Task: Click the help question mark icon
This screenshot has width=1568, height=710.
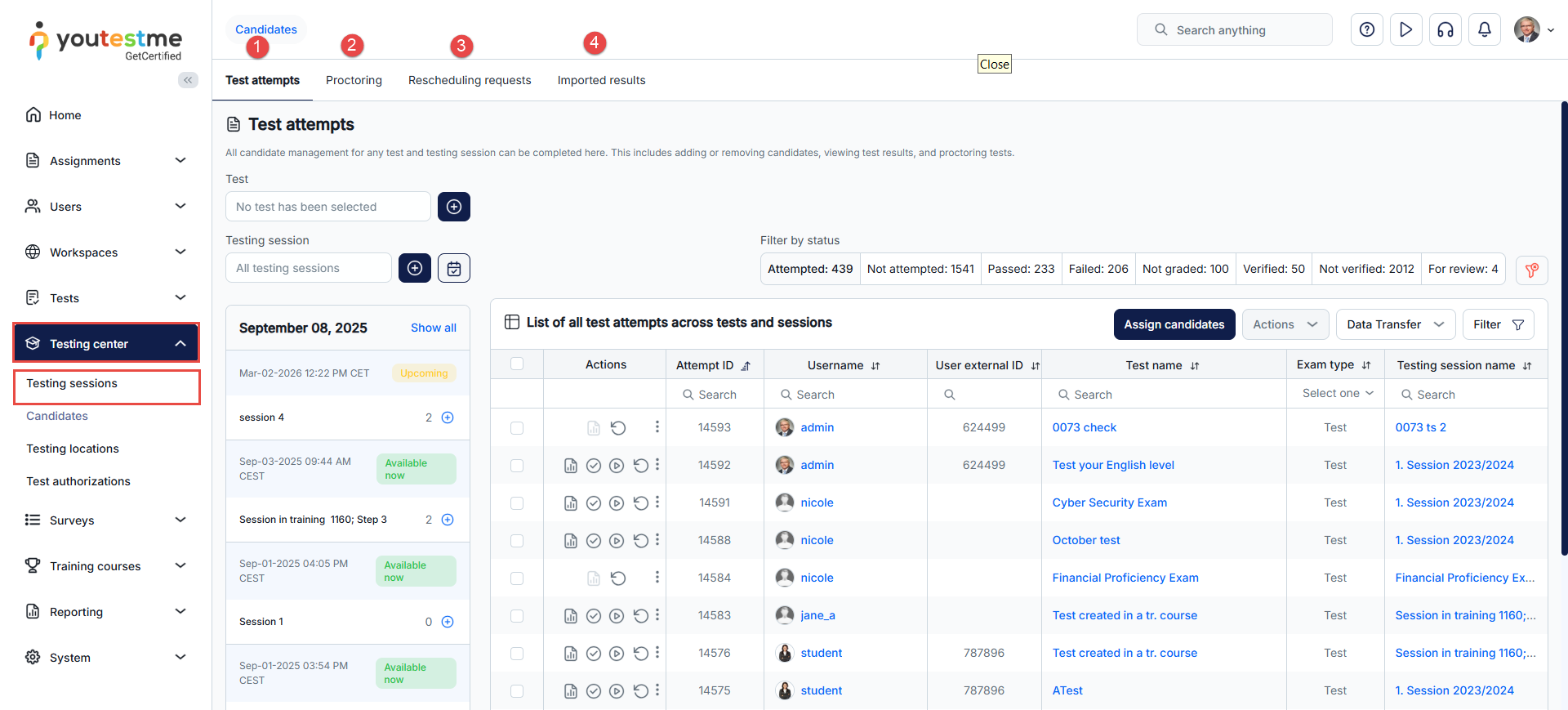Action: (x=1366, y=30)
